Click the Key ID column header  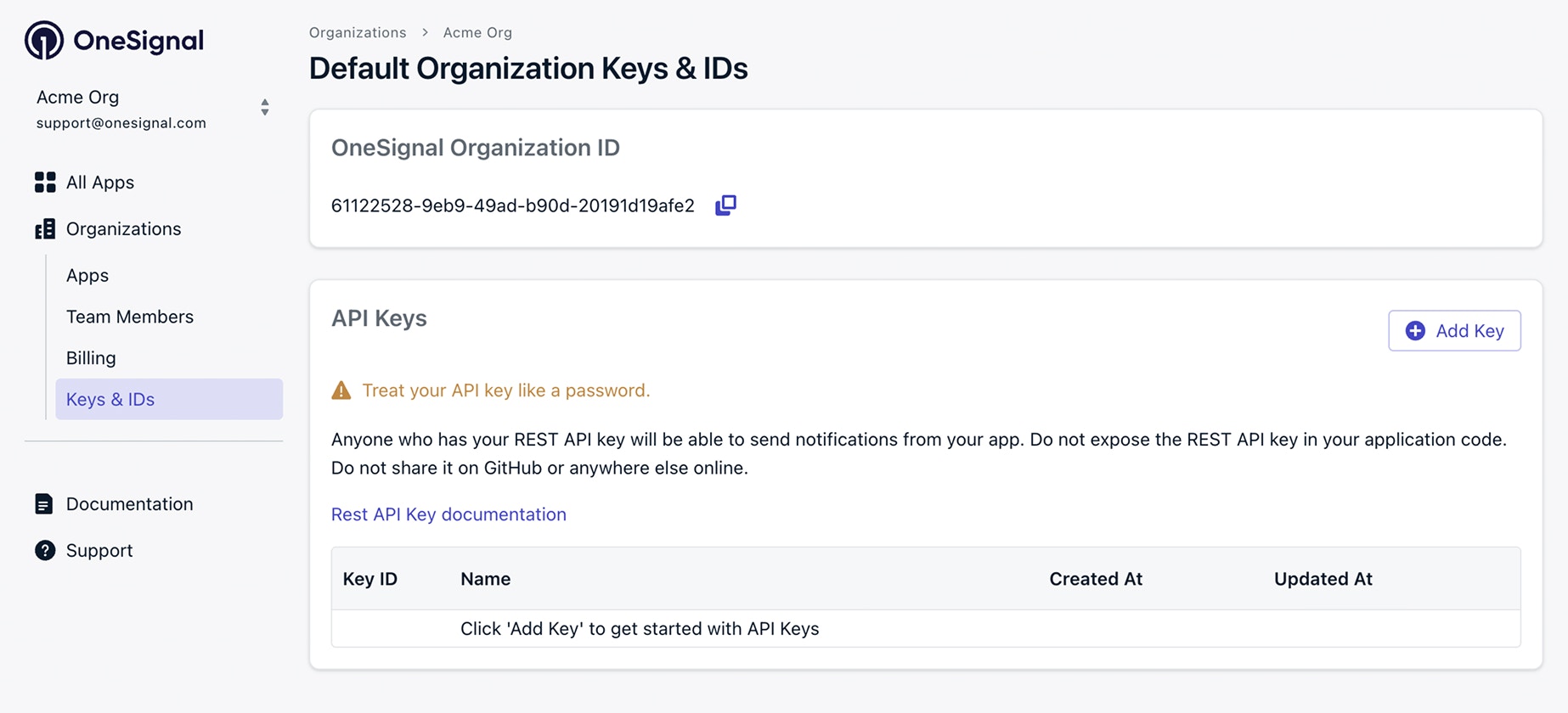pos(370,579)
